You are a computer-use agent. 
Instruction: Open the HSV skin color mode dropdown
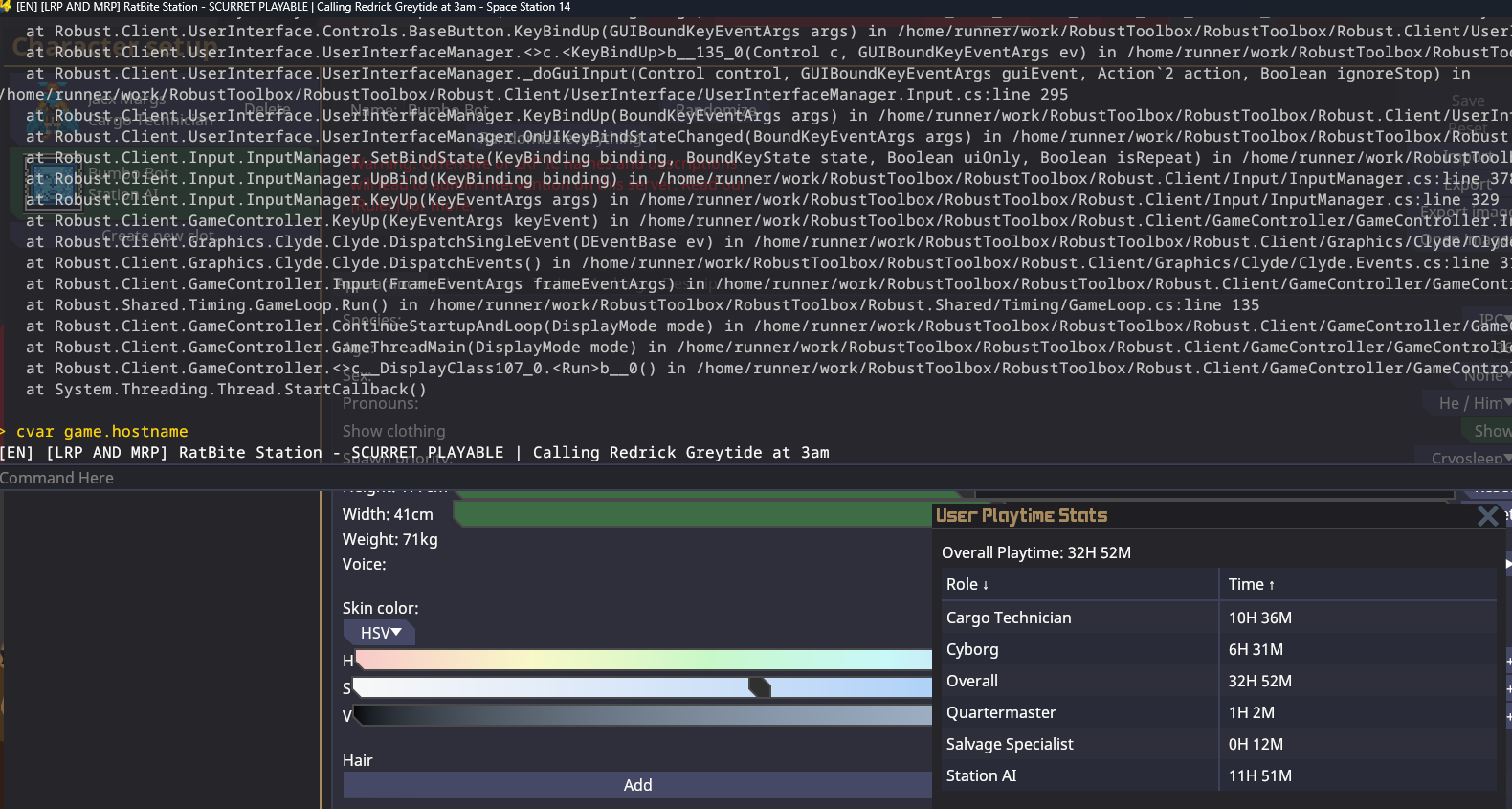pyautogui.click(x=379, y=633)
